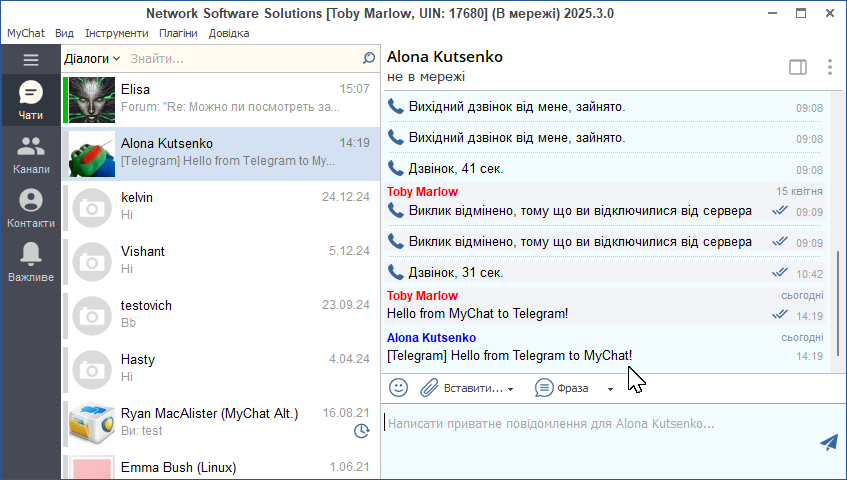Screen dimensions: 847x480
Task: Click the chat history vertical scrollbar
Action: coord(838,303)
